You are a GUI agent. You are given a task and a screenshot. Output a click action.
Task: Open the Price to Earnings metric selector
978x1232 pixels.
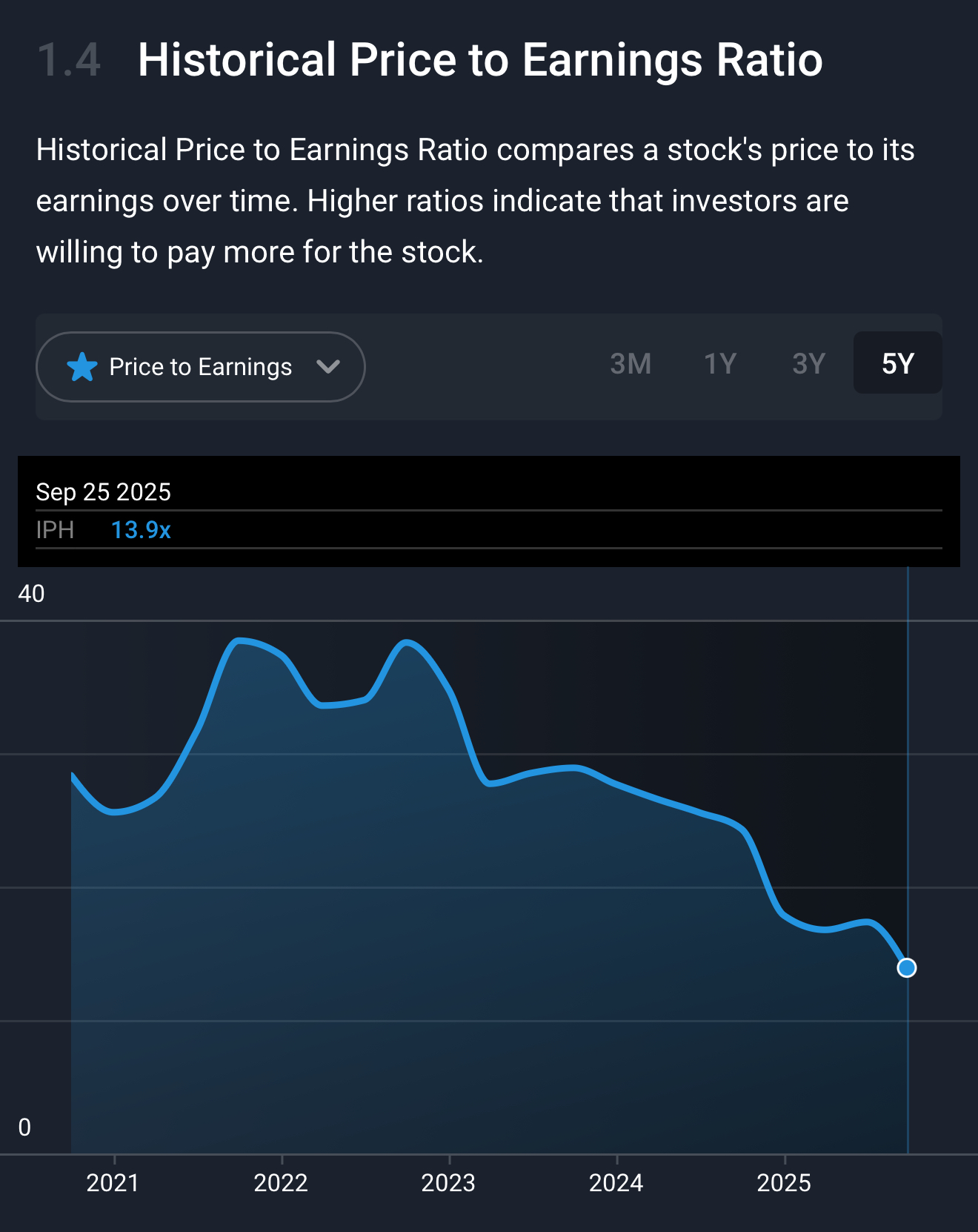pos(200,367)
